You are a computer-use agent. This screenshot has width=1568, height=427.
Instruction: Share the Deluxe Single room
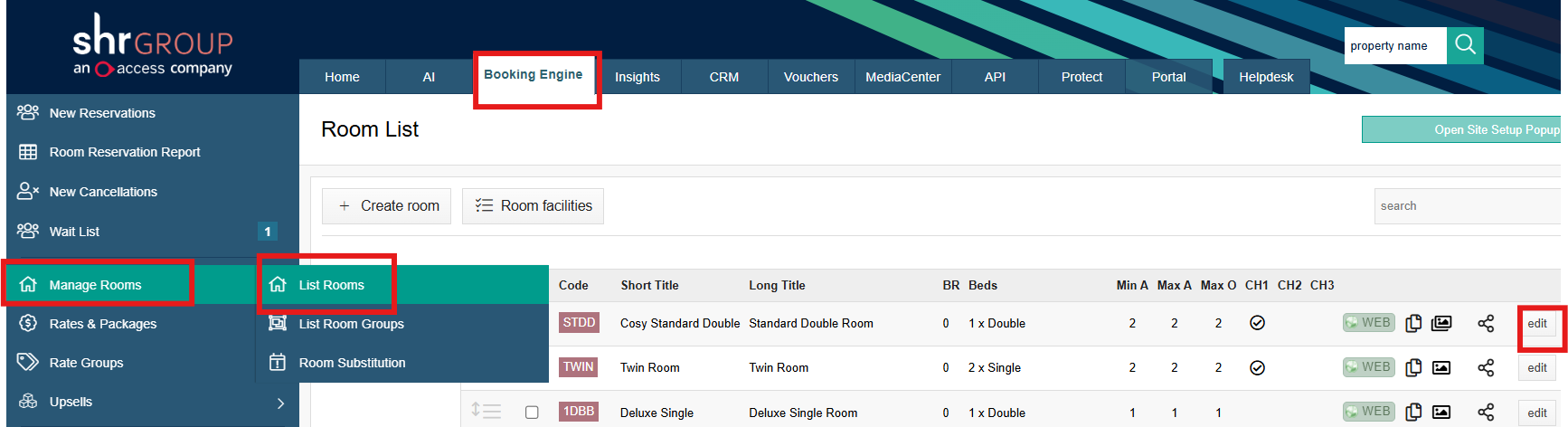click(x=1486, y=412)
